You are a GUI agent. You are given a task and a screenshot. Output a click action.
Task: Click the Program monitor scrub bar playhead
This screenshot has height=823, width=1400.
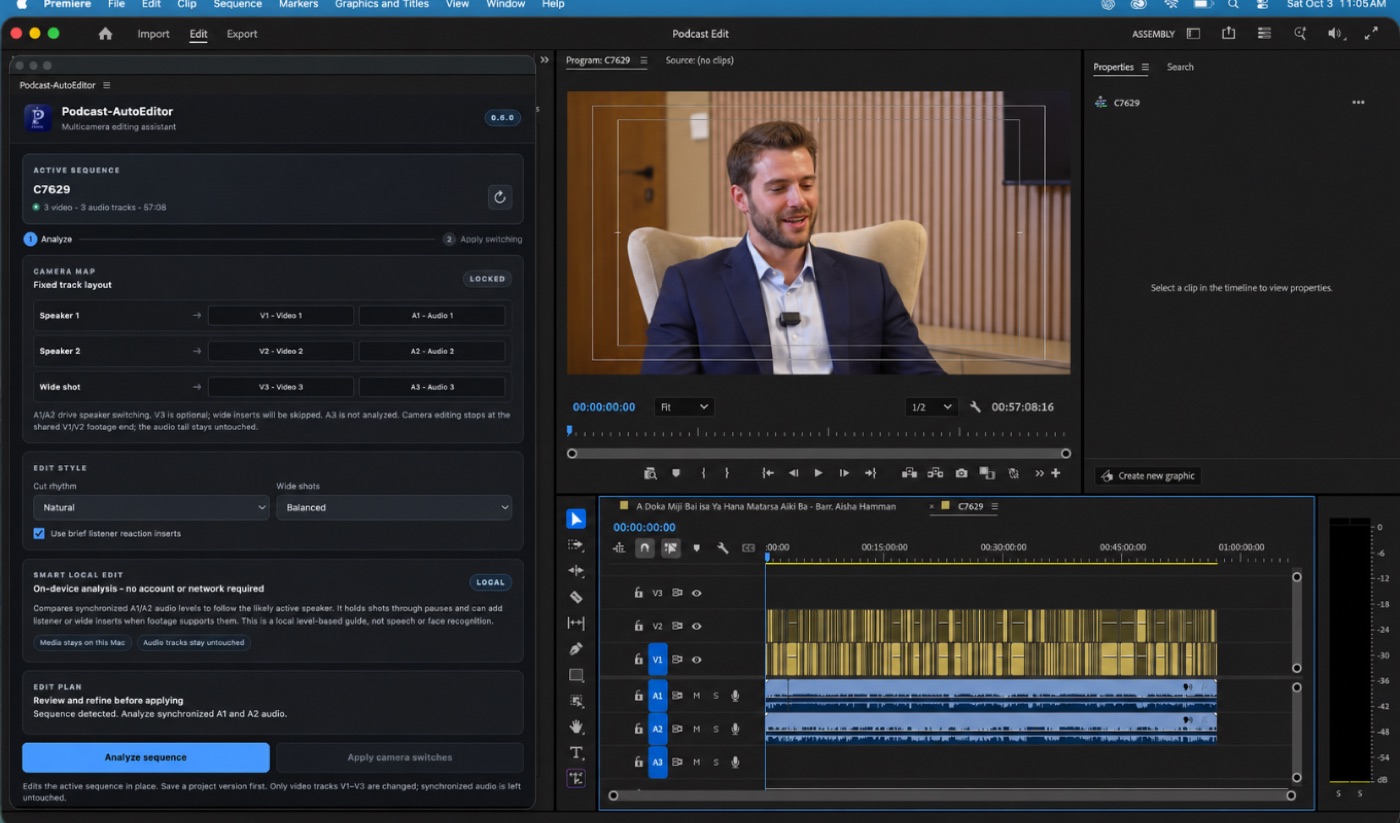coord(570,431)
